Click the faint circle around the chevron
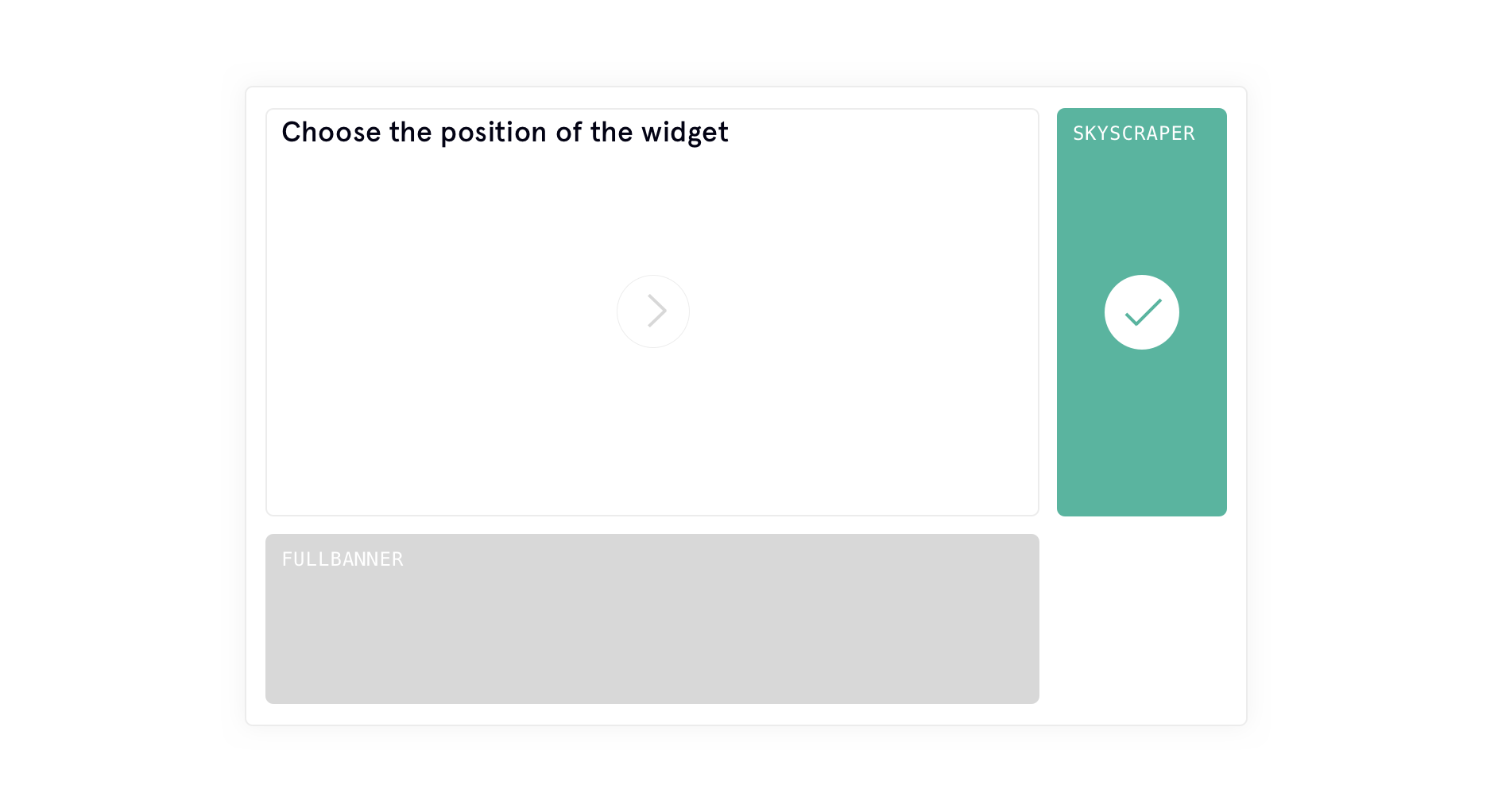 (653, 311)
